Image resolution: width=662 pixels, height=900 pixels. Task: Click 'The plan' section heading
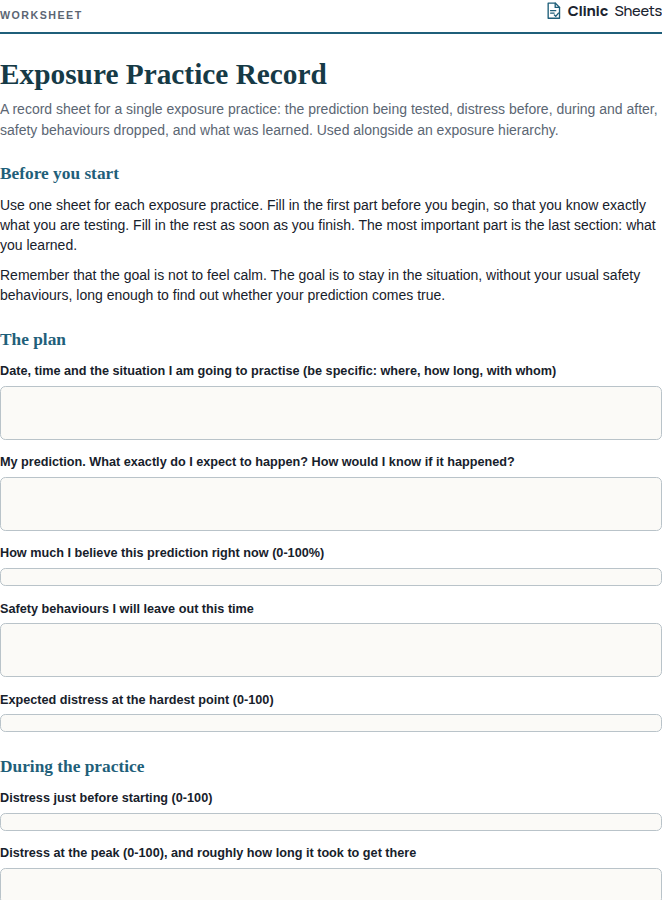33,340
